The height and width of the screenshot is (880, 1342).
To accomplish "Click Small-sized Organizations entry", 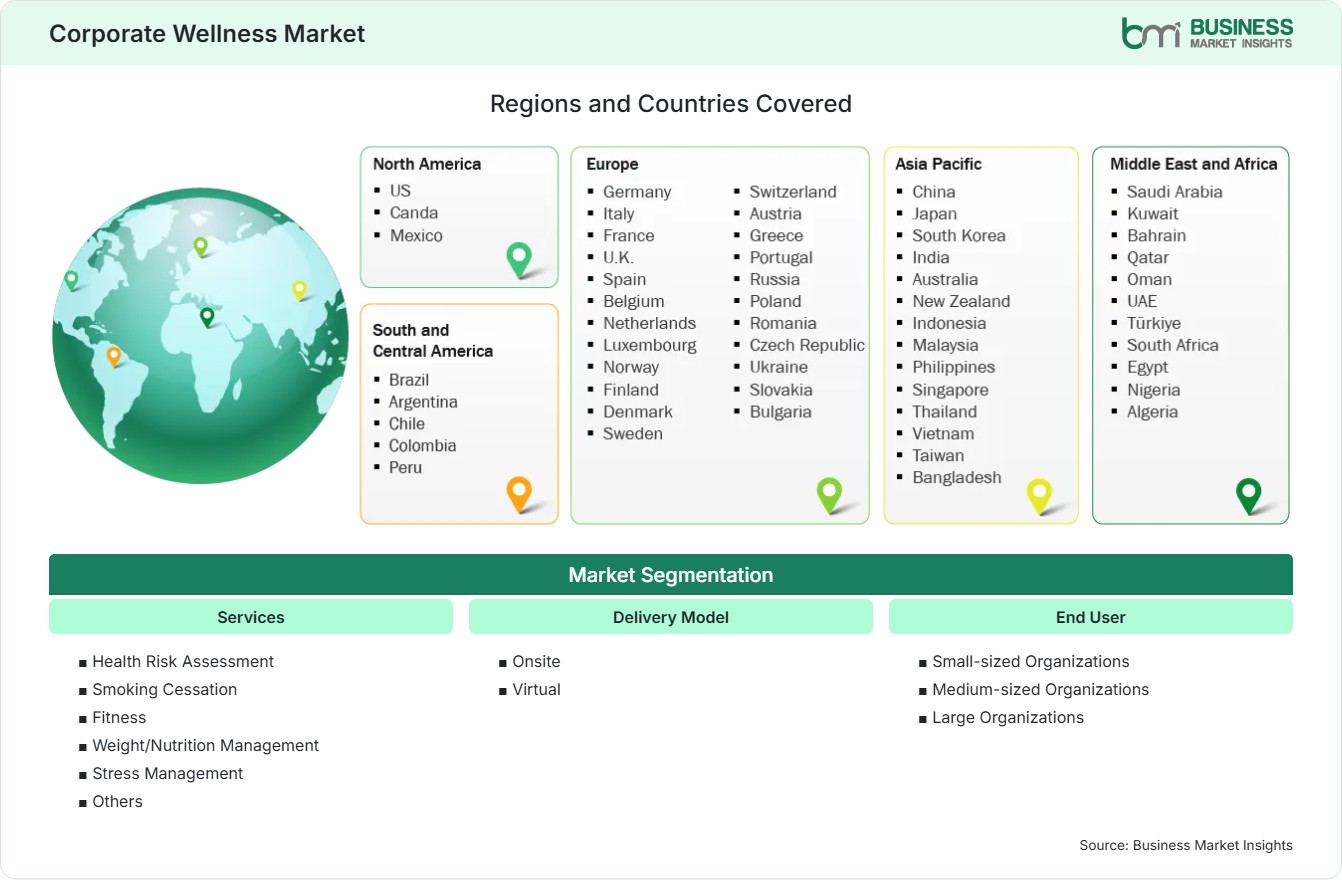I will [1031, 661].
